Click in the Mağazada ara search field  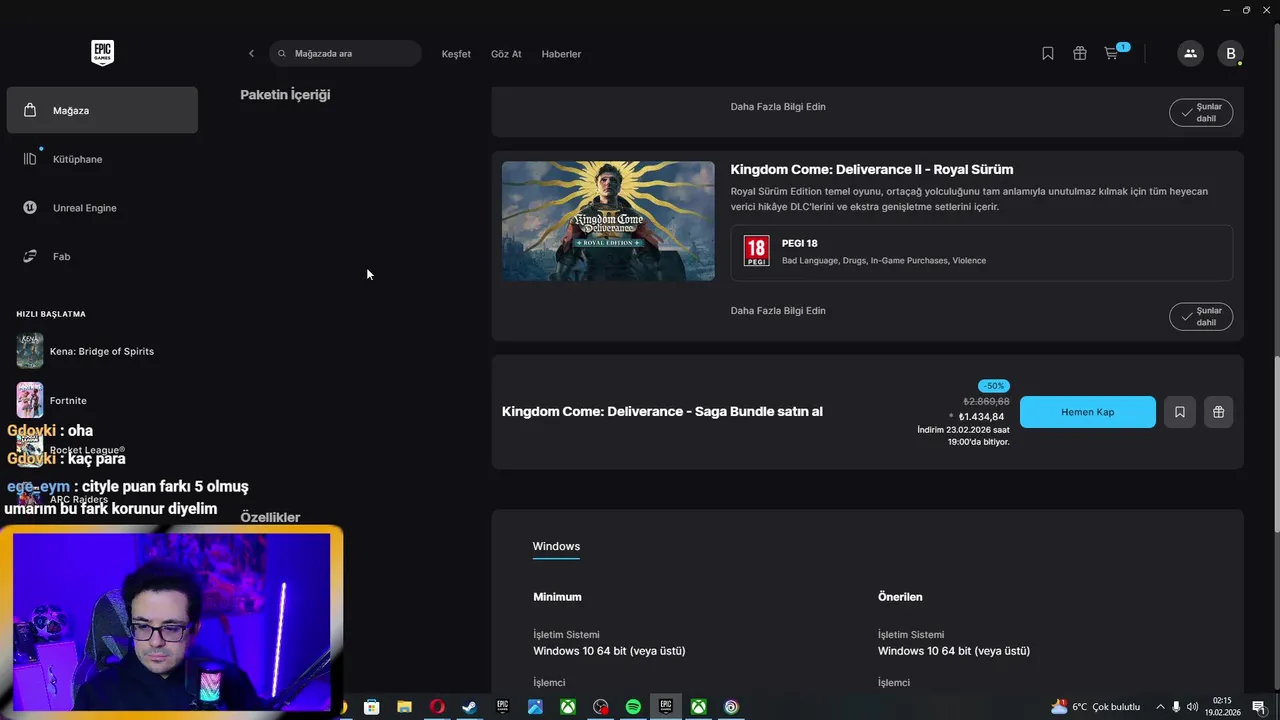click(345, 53)
